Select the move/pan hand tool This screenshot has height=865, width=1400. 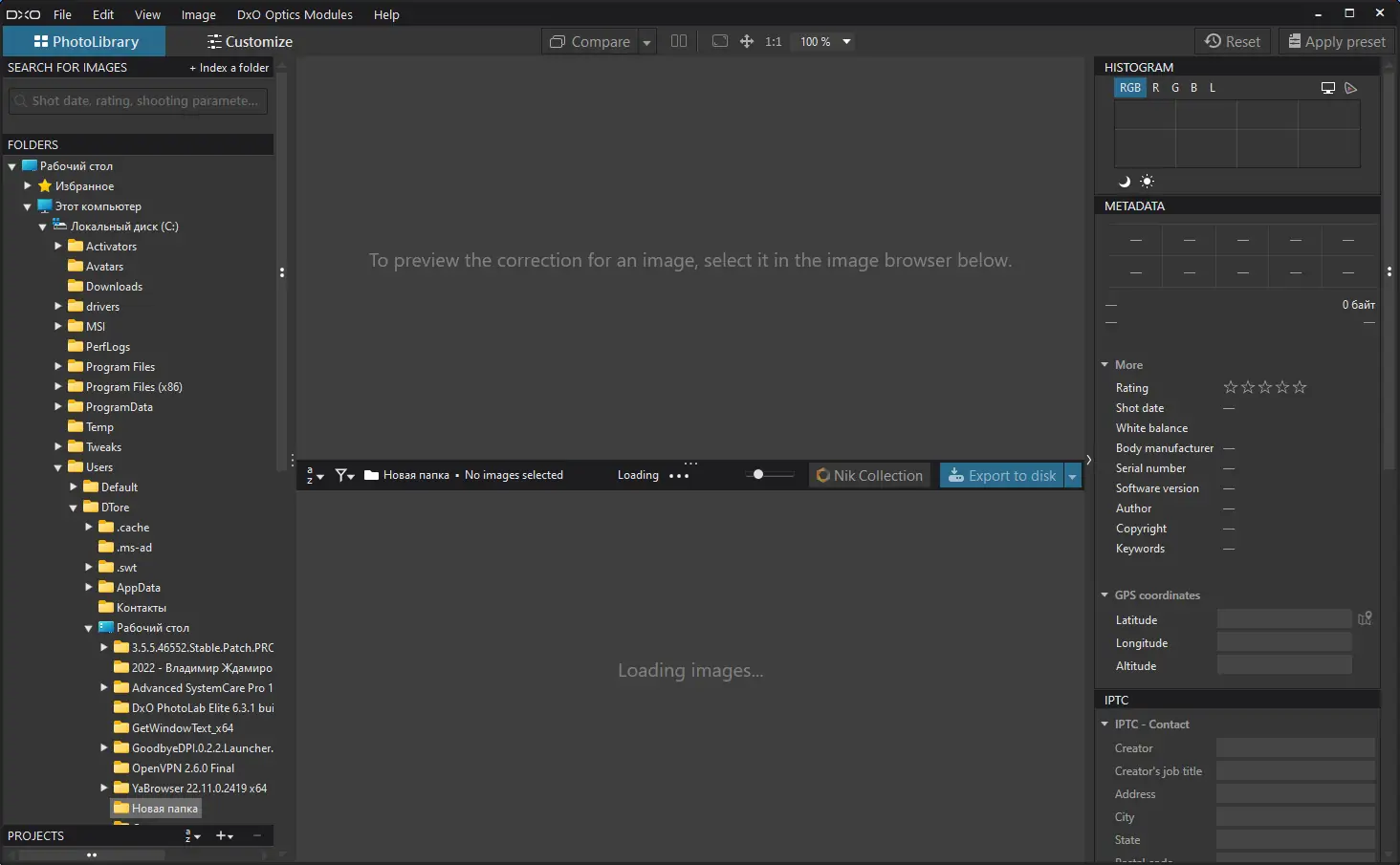click(x=747, y=41)
